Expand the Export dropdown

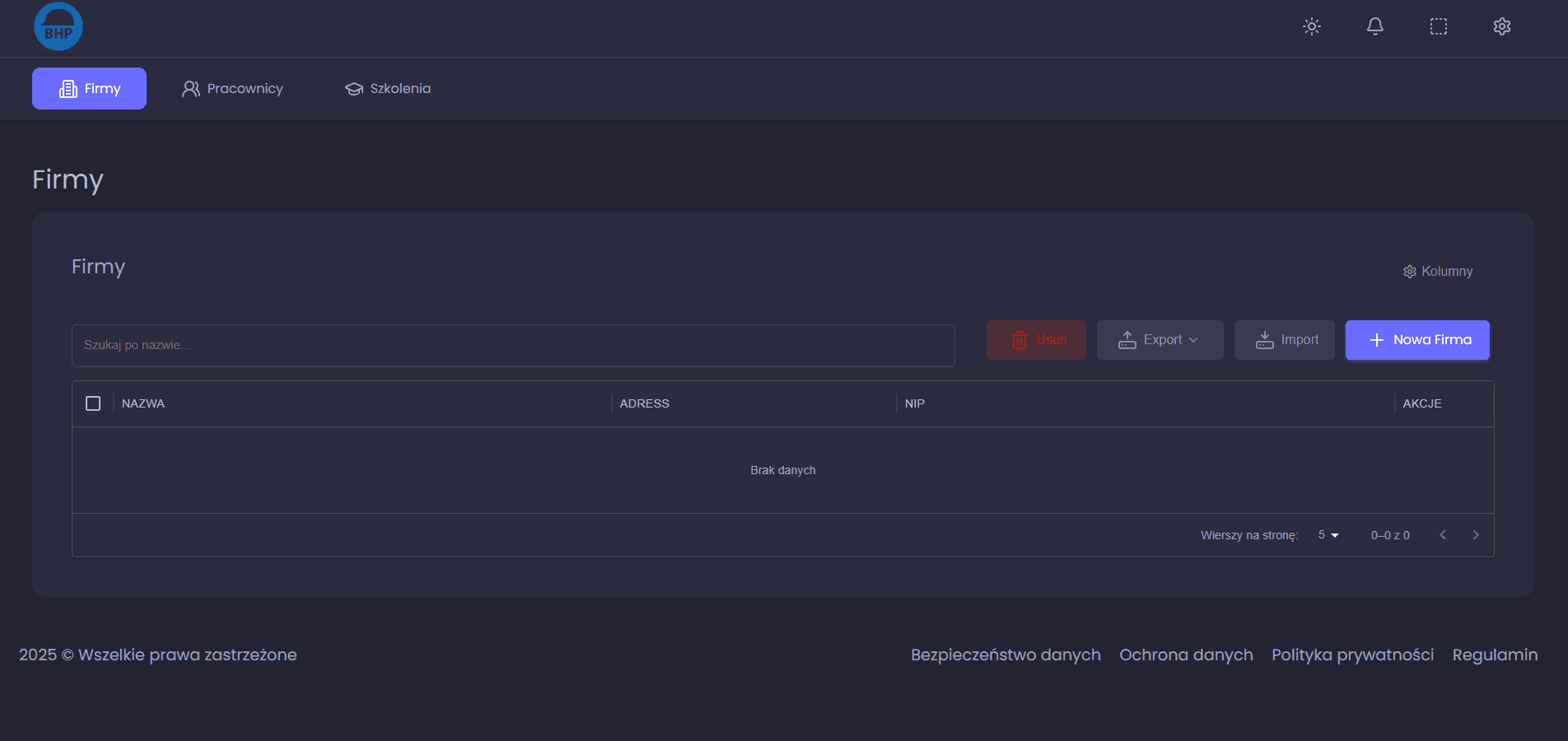tap(1160, 340)
